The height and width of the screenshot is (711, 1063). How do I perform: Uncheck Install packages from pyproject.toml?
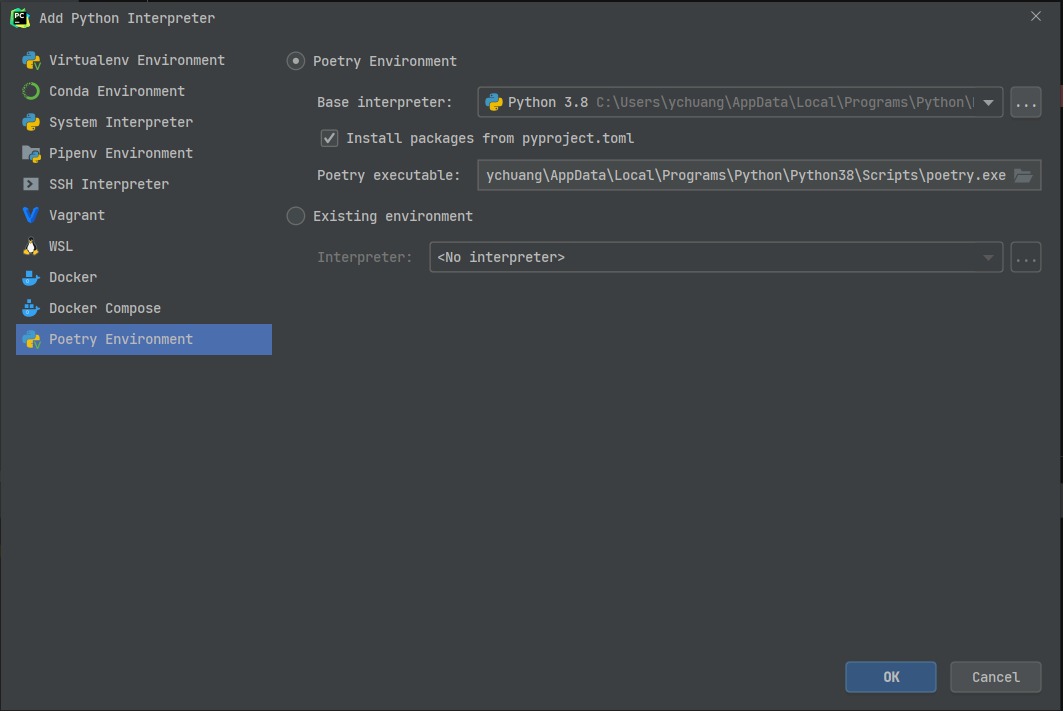(329, 138)
